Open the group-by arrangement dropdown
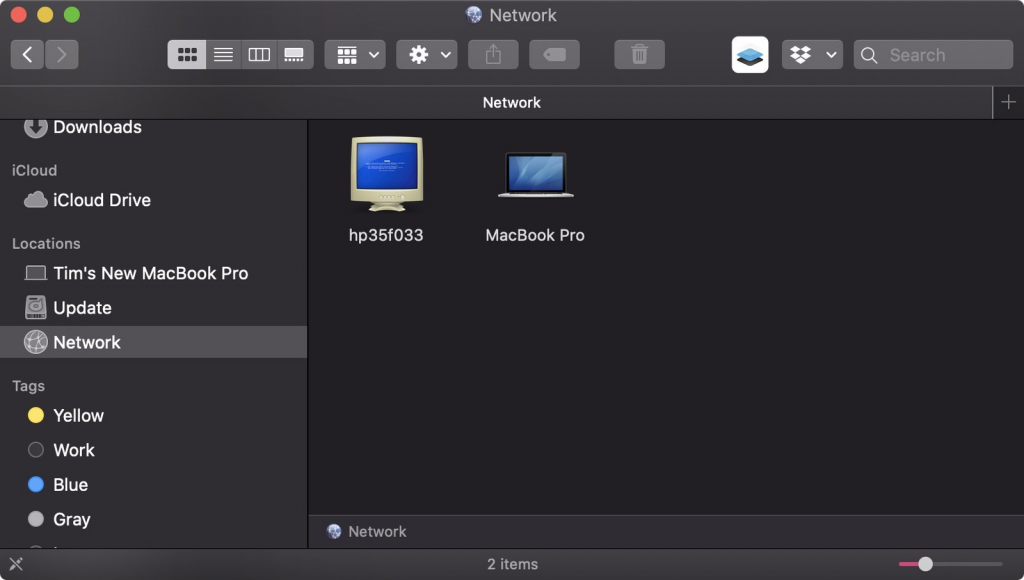This screenshot has width=1024, height=580. 355,55
